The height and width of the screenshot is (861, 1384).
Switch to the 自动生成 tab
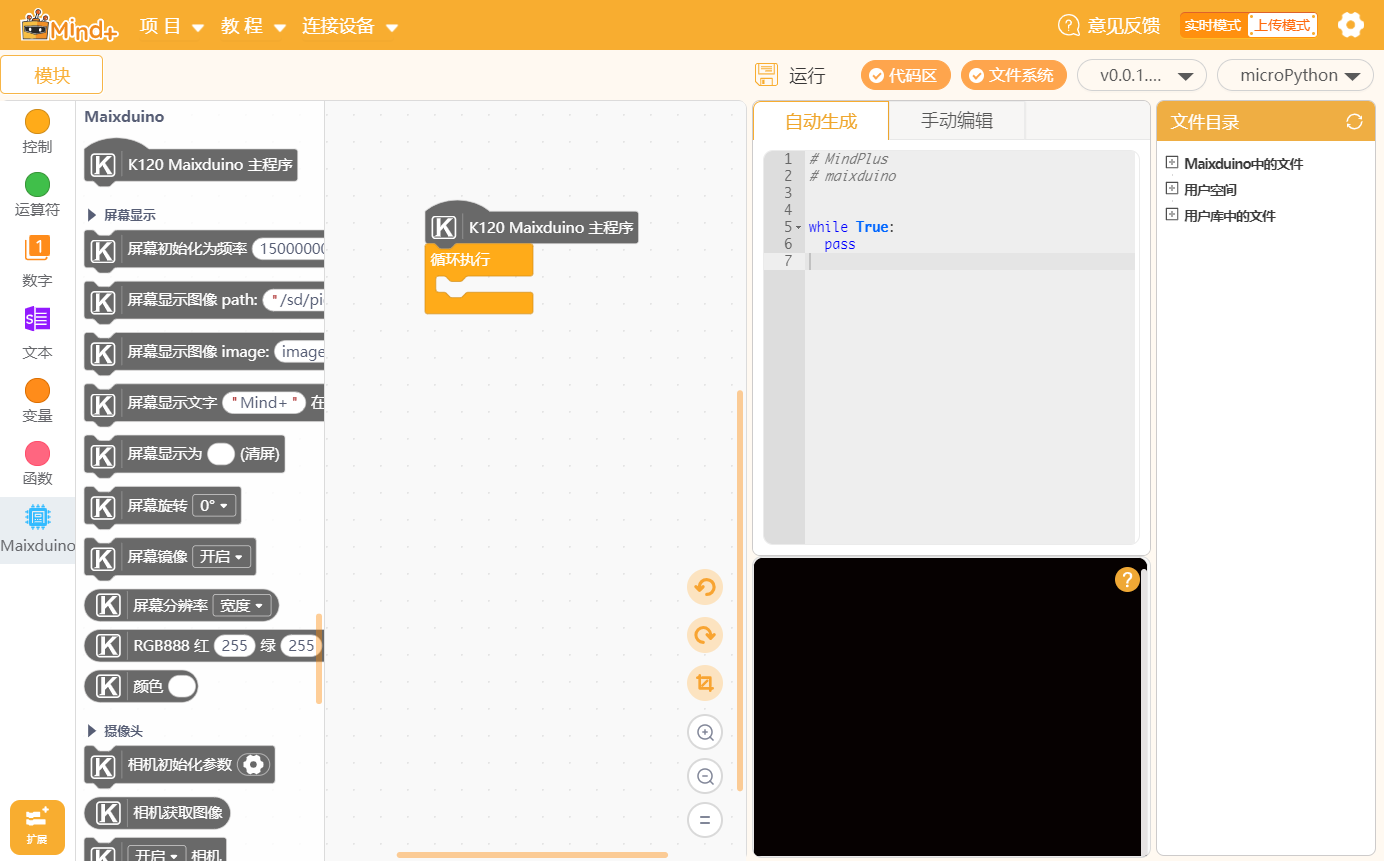[821, 122]
